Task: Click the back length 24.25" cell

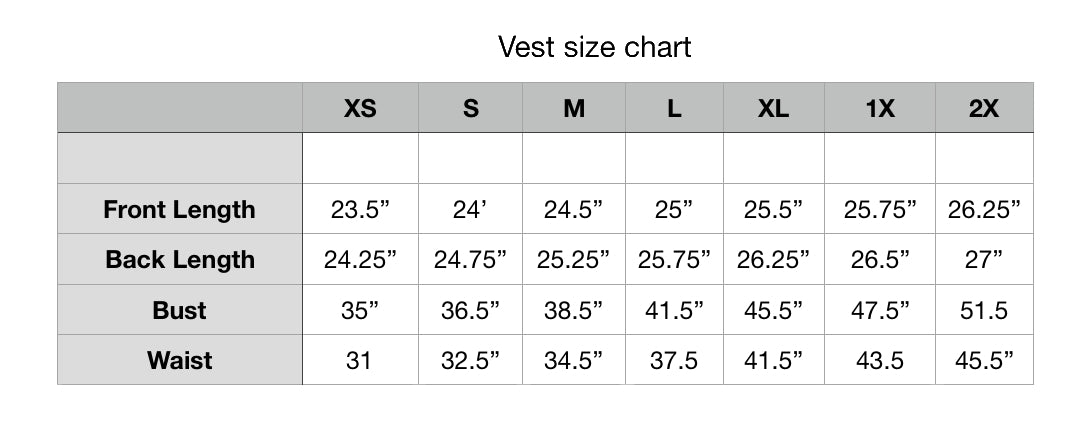Action: coord(360,260)
